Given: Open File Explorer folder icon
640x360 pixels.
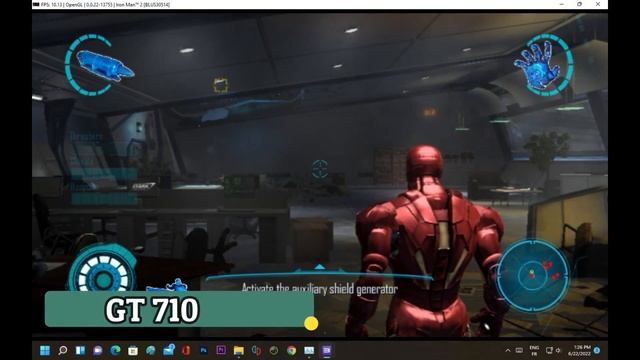Looking at the screenshot, I should coord(239,350).
